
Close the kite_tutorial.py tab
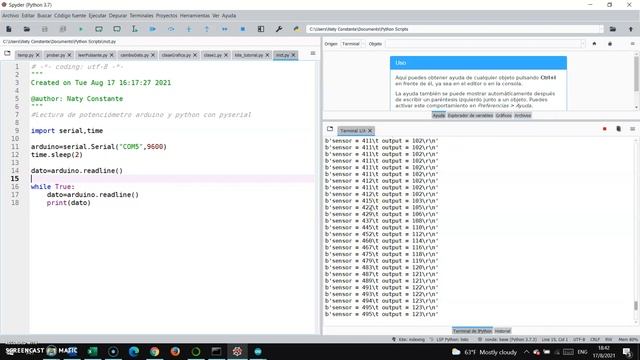(267, 55)
